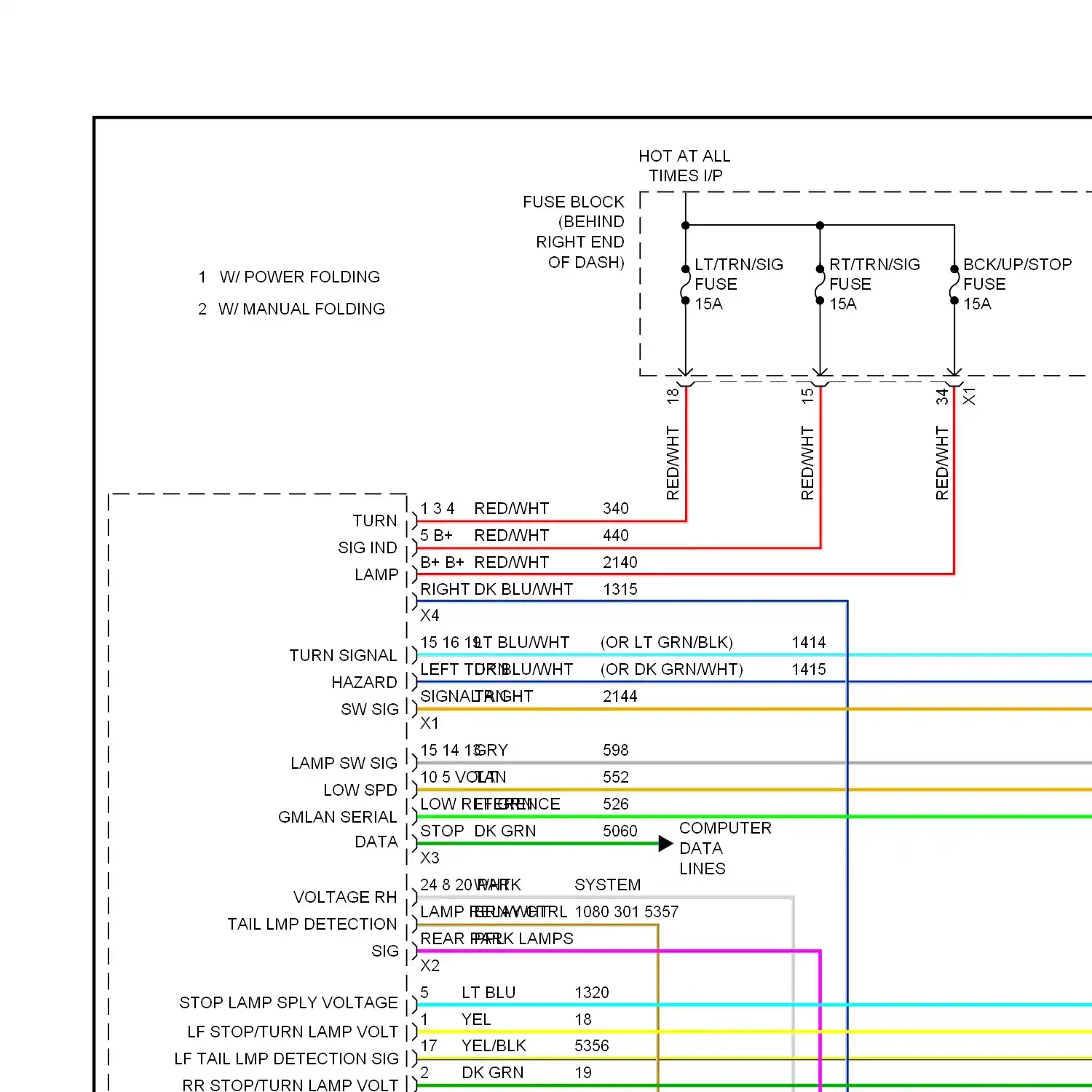Click legend note '2 W/ MANUAL FOLDING'
This screenshot has width=1092, height=1092.
tap(291, 309)
